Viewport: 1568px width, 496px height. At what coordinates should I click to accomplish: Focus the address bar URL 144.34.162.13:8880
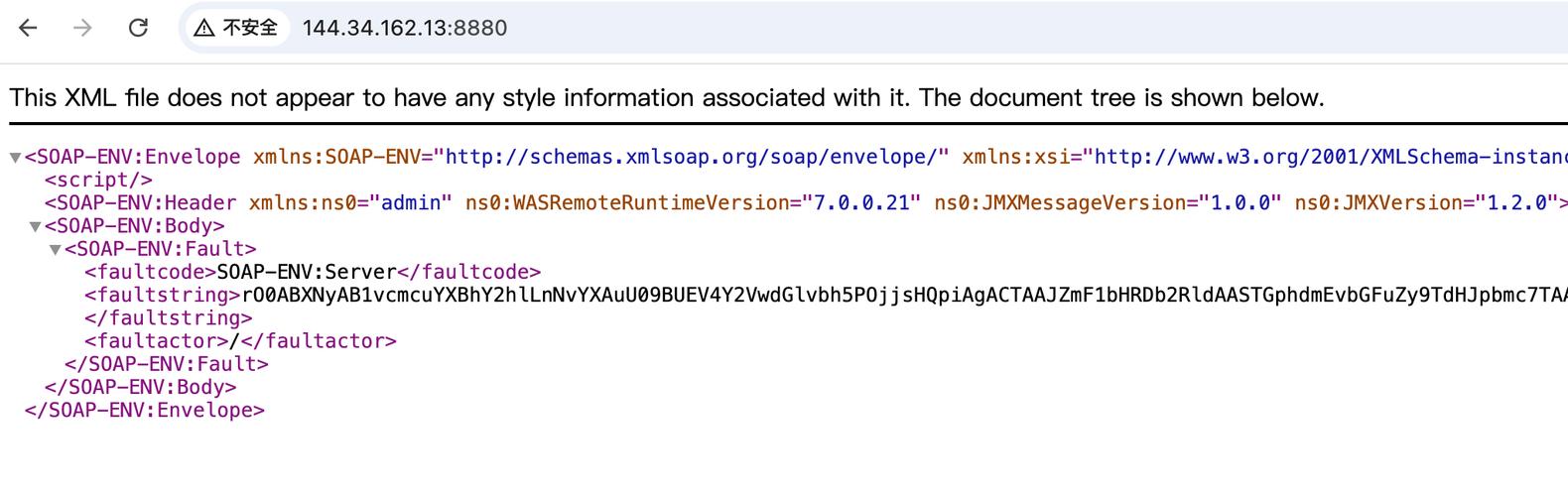[x=405, y=28]
